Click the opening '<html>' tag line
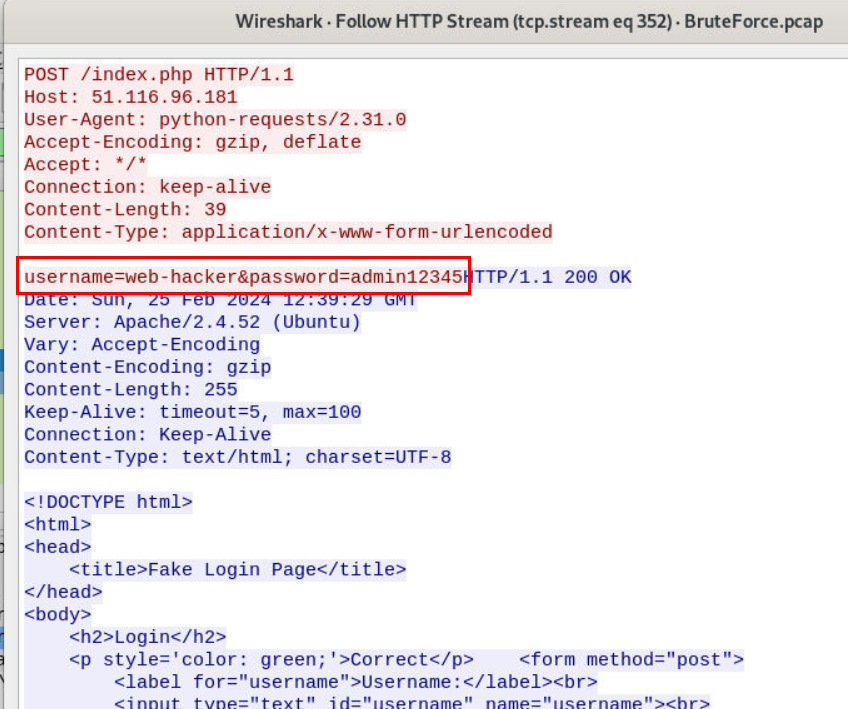Image resolution: width=848 pixels, height=709 pixels. coord(57,525)
